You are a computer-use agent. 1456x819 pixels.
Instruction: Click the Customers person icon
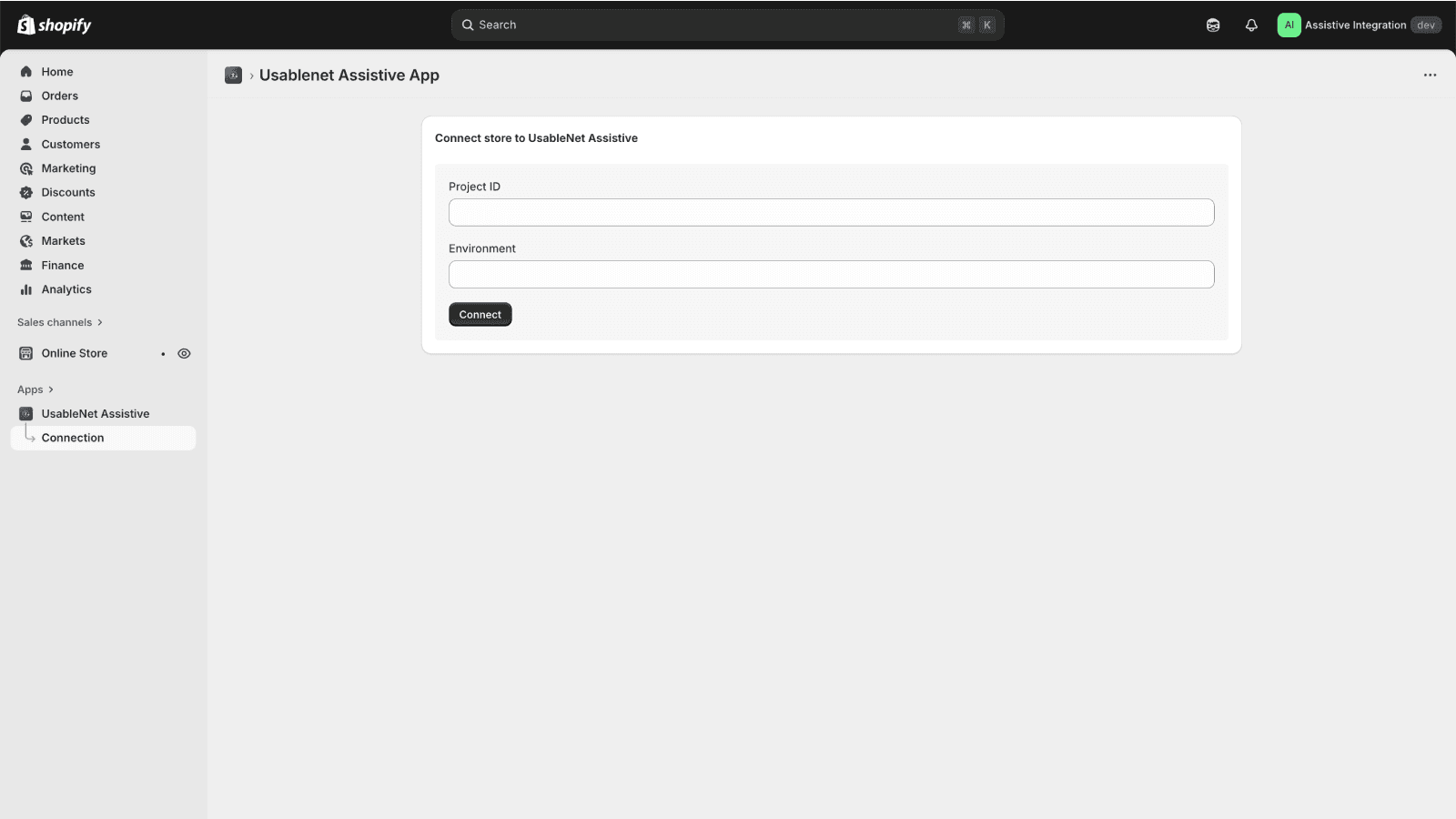26,144
